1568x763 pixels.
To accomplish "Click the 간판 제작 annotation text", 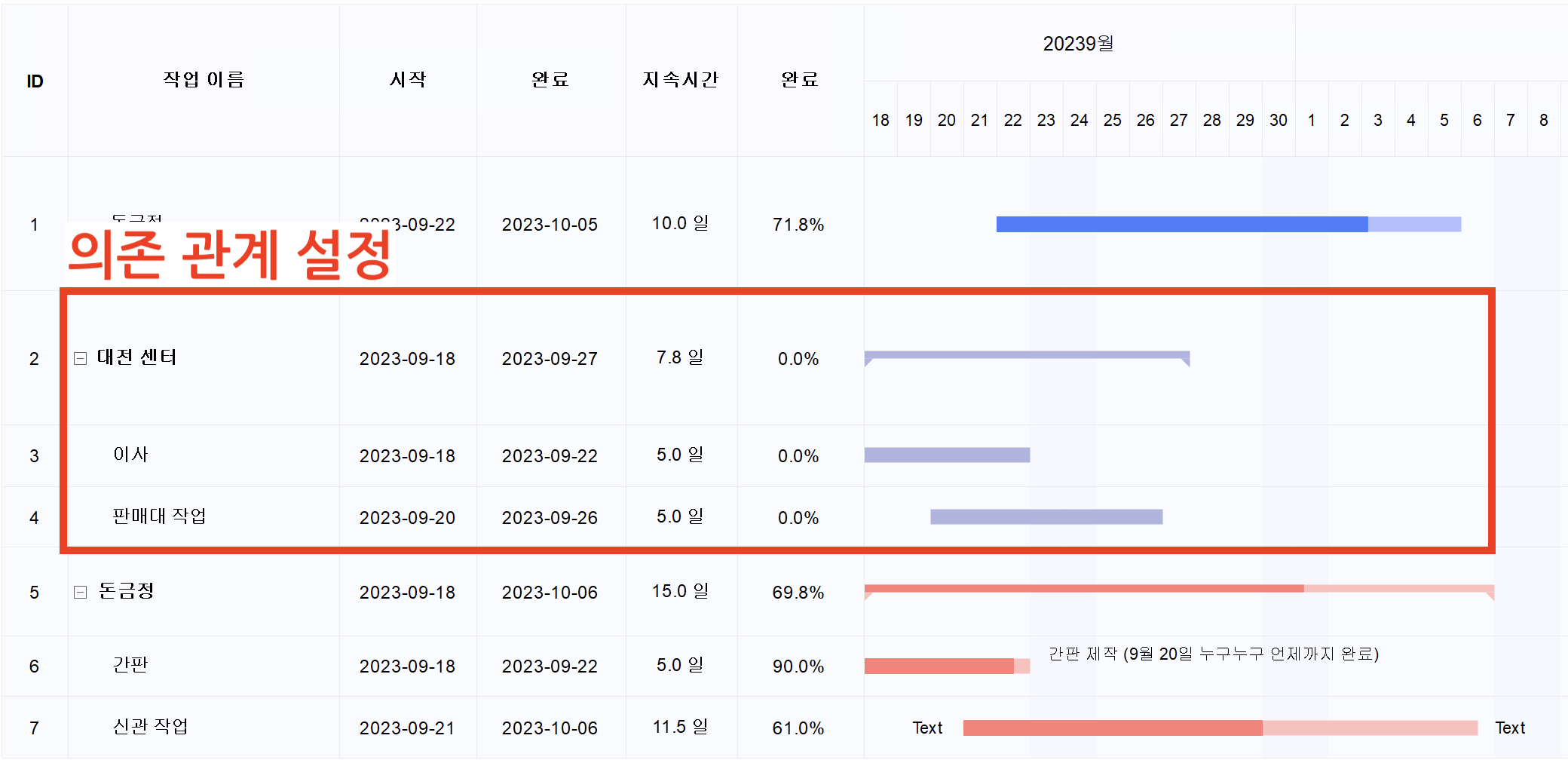I will coord(1214,654).
